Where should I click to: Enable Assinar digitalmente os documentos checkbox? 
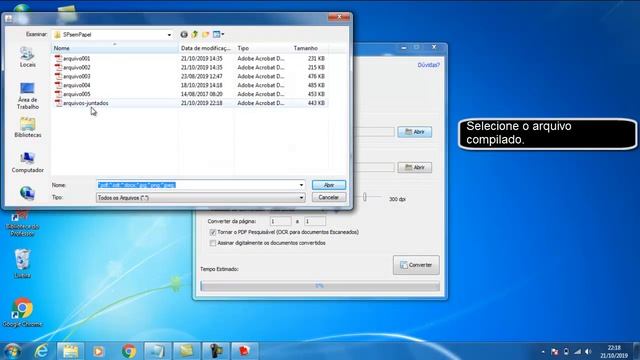pos(213,243)
